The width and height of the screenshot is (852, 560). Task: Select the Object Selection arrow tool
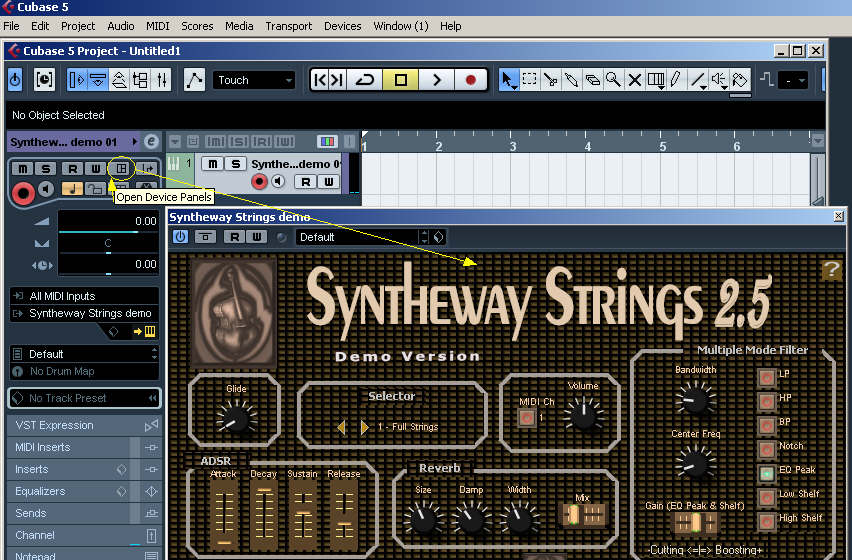click(x=508, y=80)
